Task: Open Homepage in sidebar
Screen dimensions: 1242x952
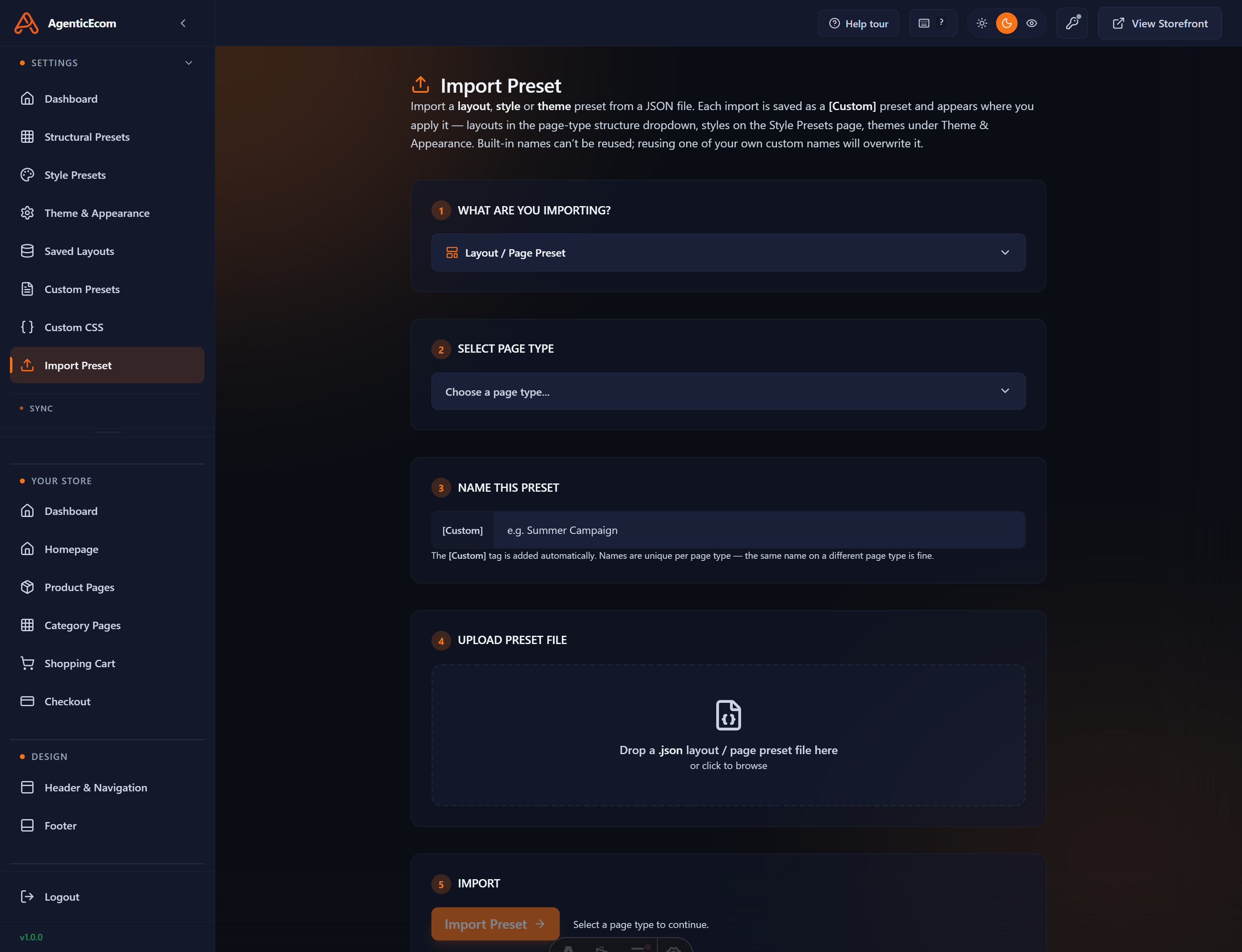Action: [x=107, y=549]
